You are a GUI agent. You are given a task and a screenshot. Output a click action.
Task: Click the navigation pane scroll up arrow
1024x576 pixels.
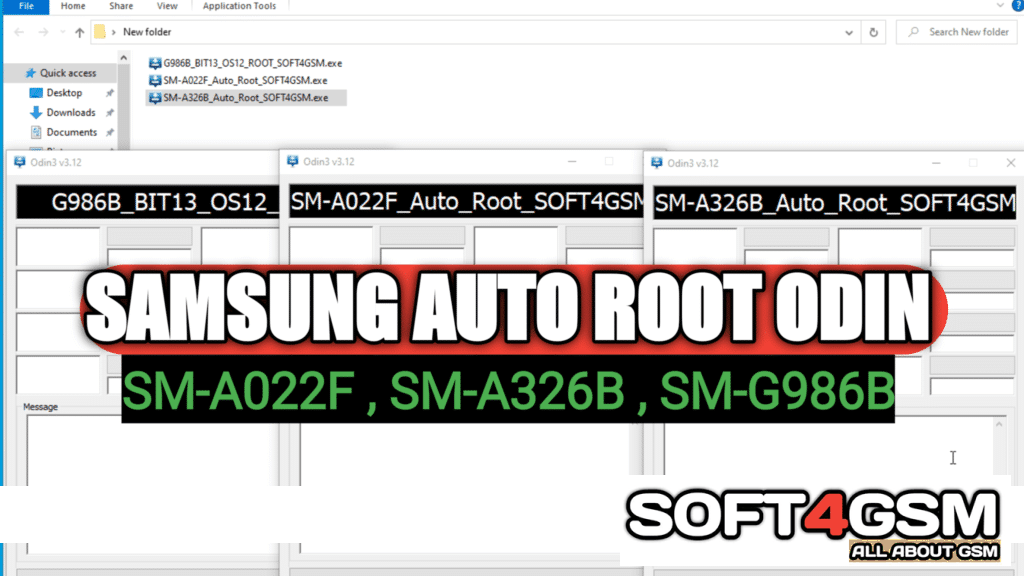124,58
